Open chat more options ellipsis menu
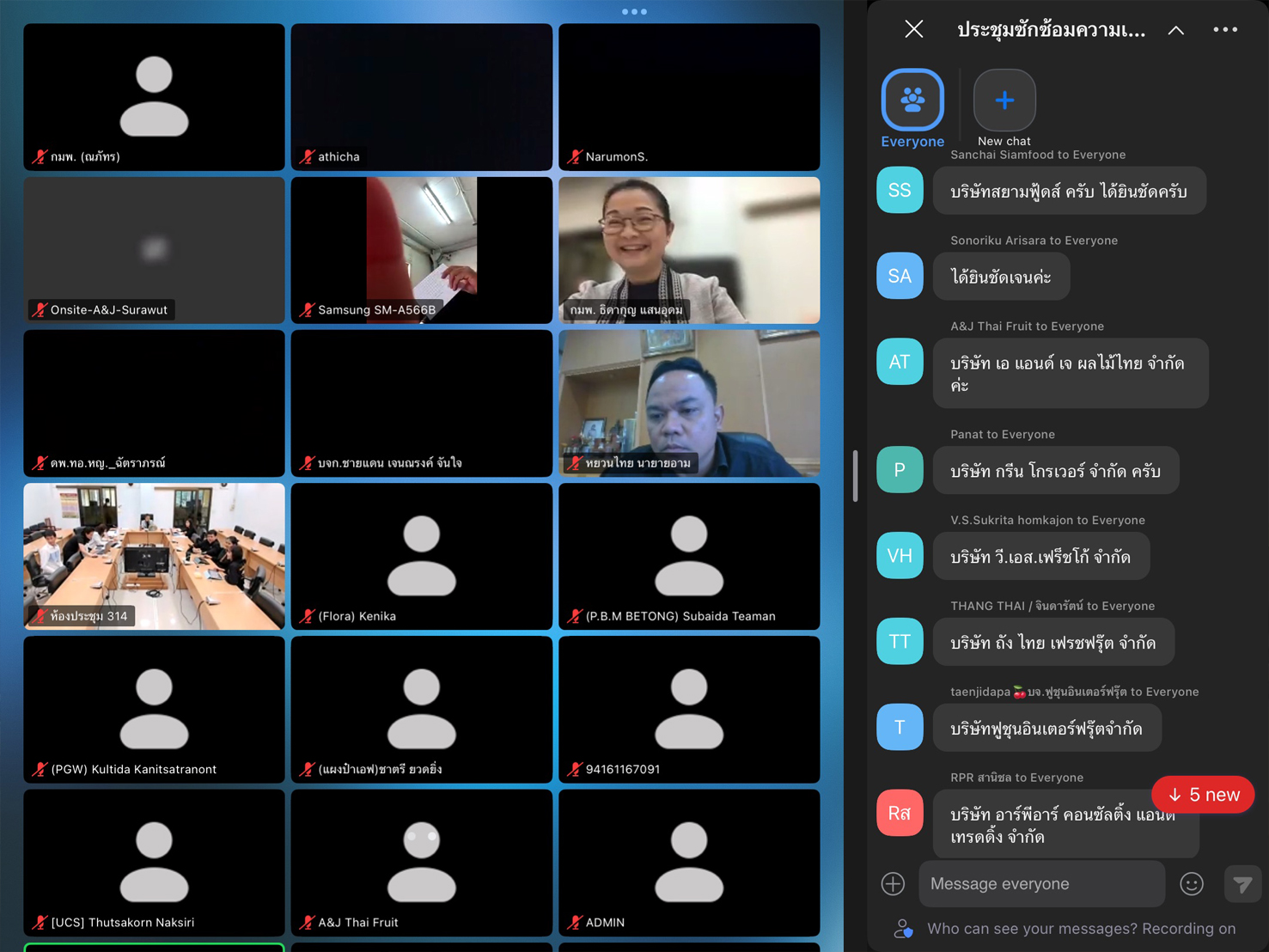The image size is (1269, 952). coord(1224,29)
